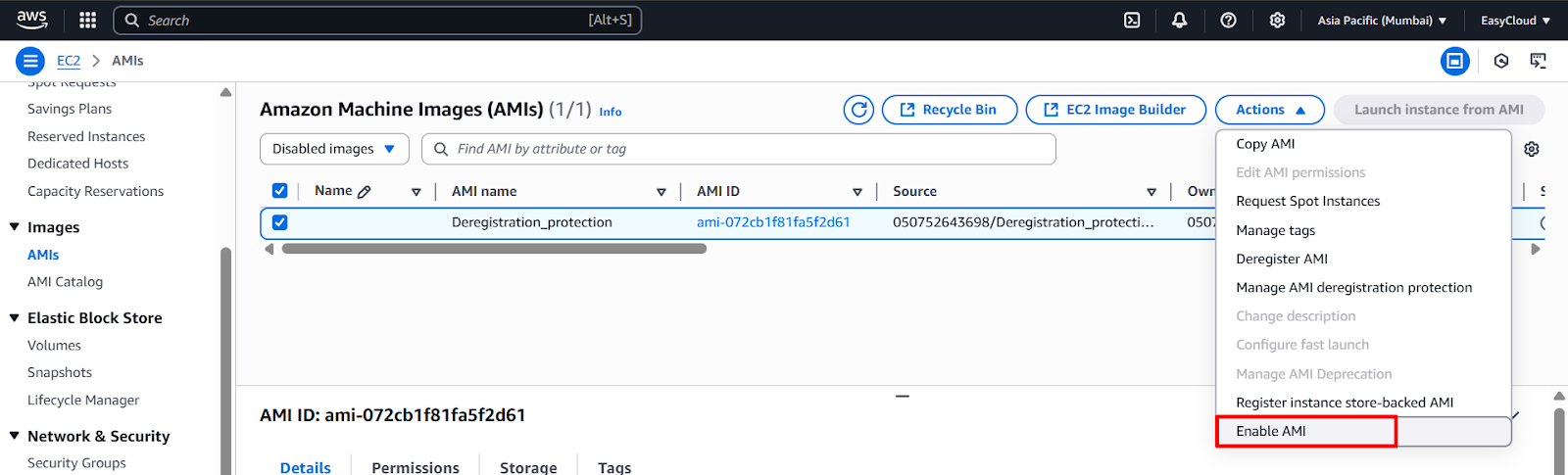Sort by the AMI ID column arrow
The height and width of the screenshot is (475, 1568).
[857, 192]
